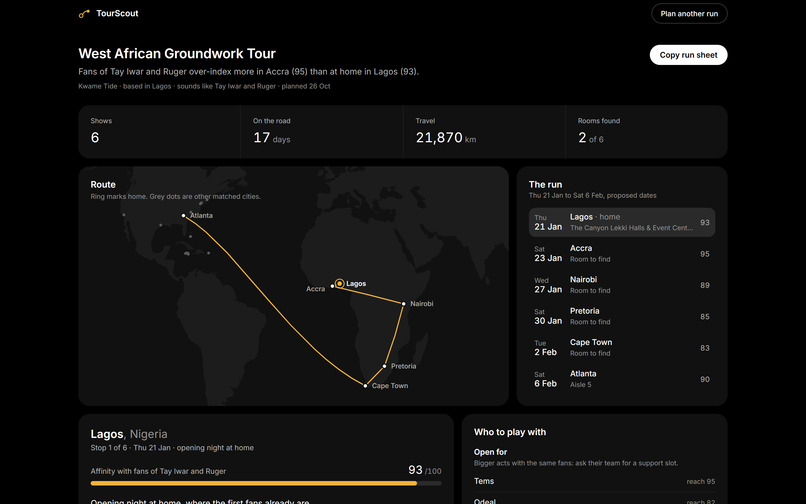Click The run panel heading
The height and width of the screenshot is (504, 806).
[545, 185]
